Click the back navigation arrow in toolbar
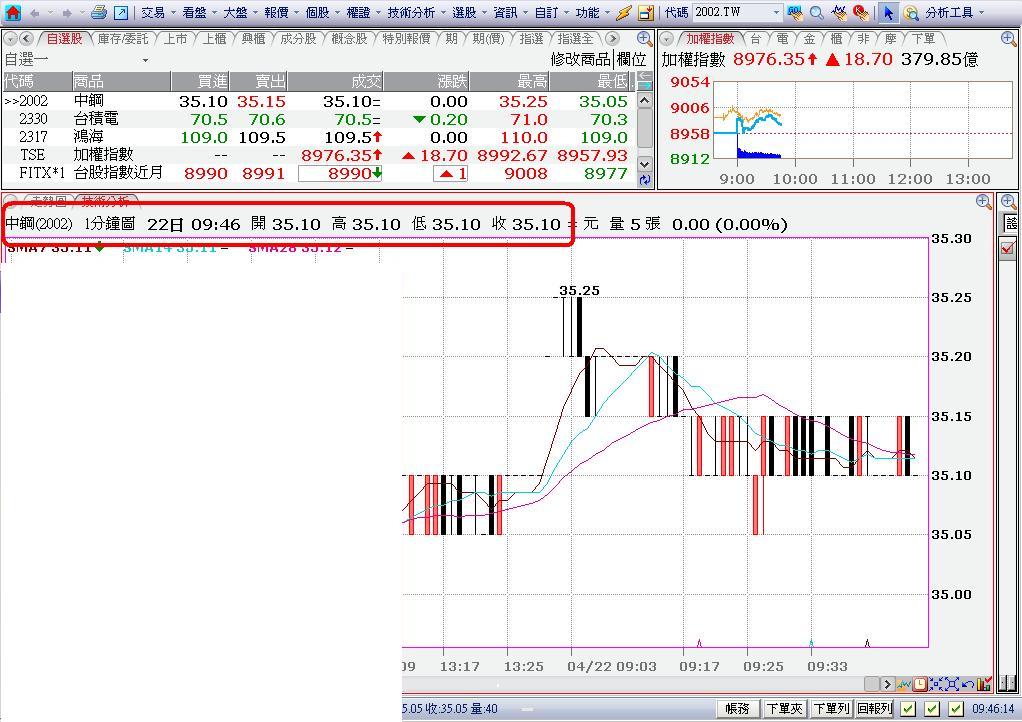 click(35, 13)
